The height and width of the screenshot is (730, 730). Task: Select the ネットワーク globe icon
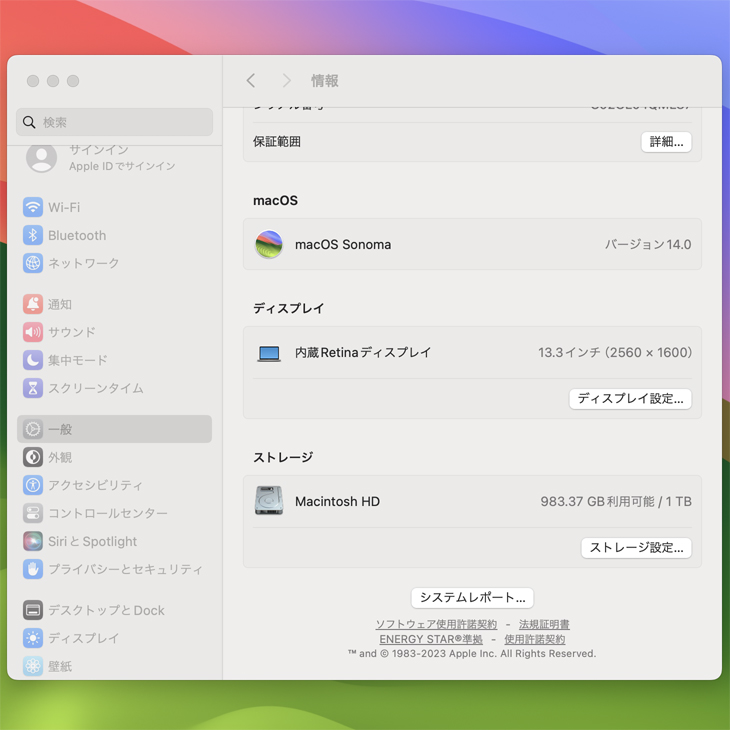pos(33,263)
